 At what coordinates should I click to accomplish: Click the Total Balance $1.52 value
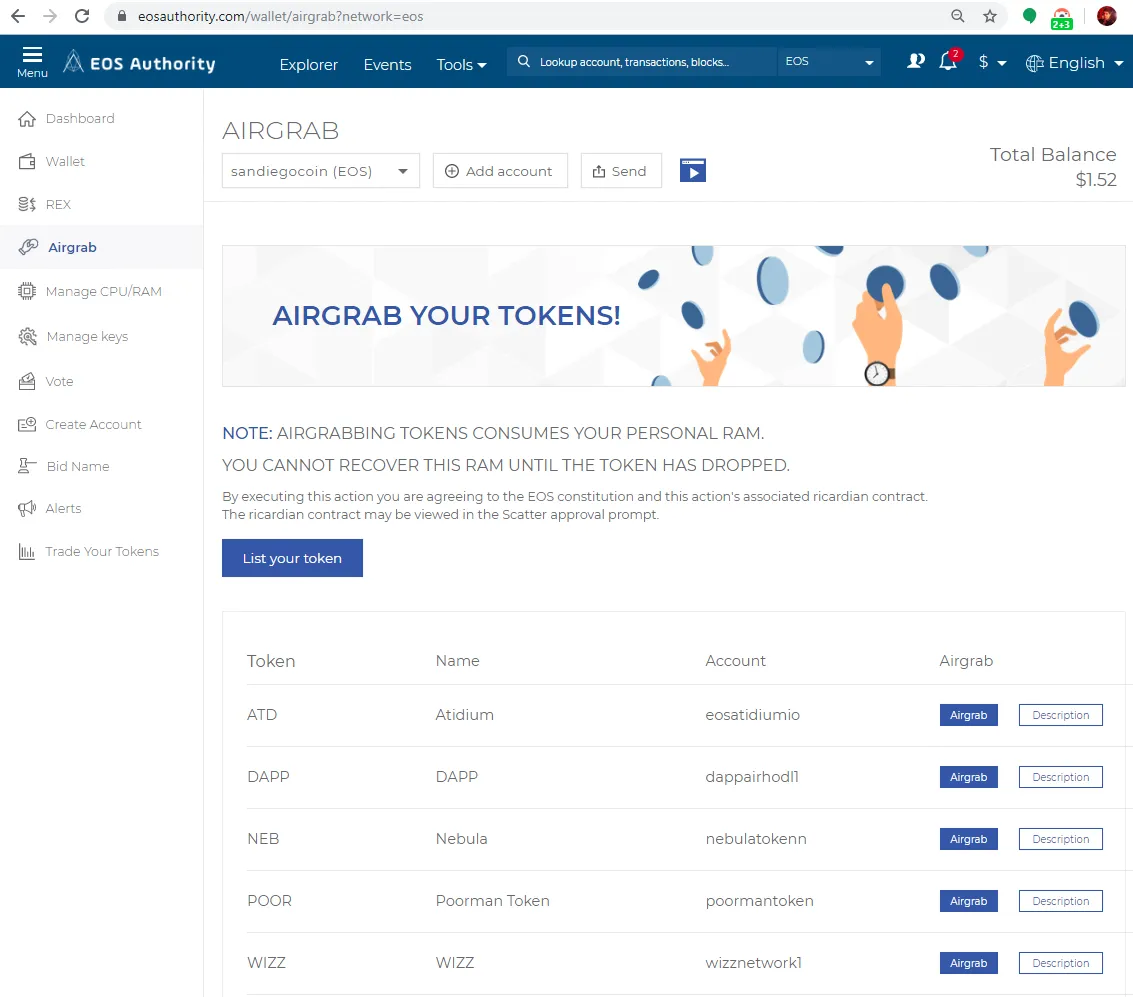coord(1095,179)
